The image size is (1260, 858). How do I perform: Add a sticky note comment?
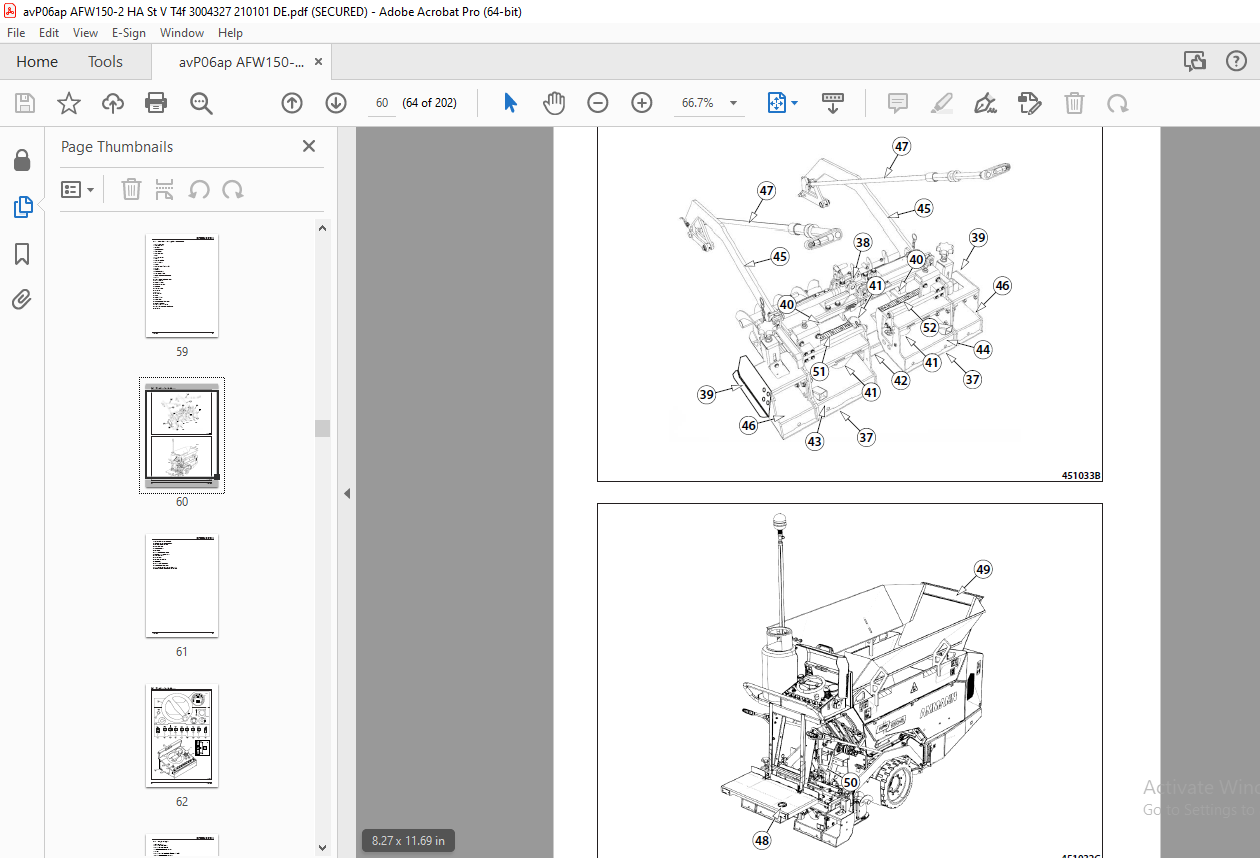(x=898, y=103)
